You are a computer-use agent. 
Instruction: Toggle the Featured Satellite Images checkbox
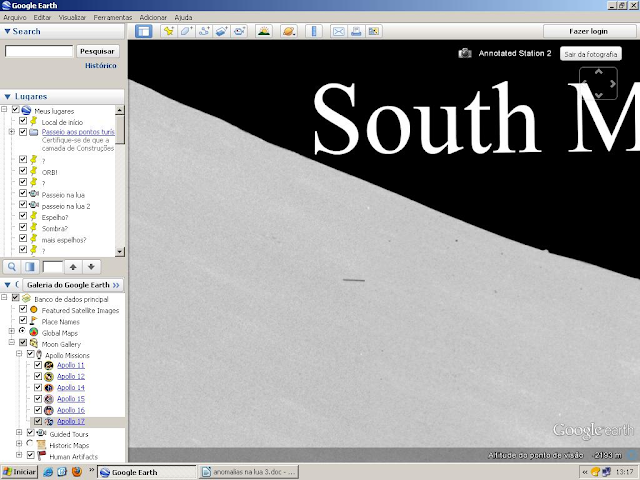23,309
